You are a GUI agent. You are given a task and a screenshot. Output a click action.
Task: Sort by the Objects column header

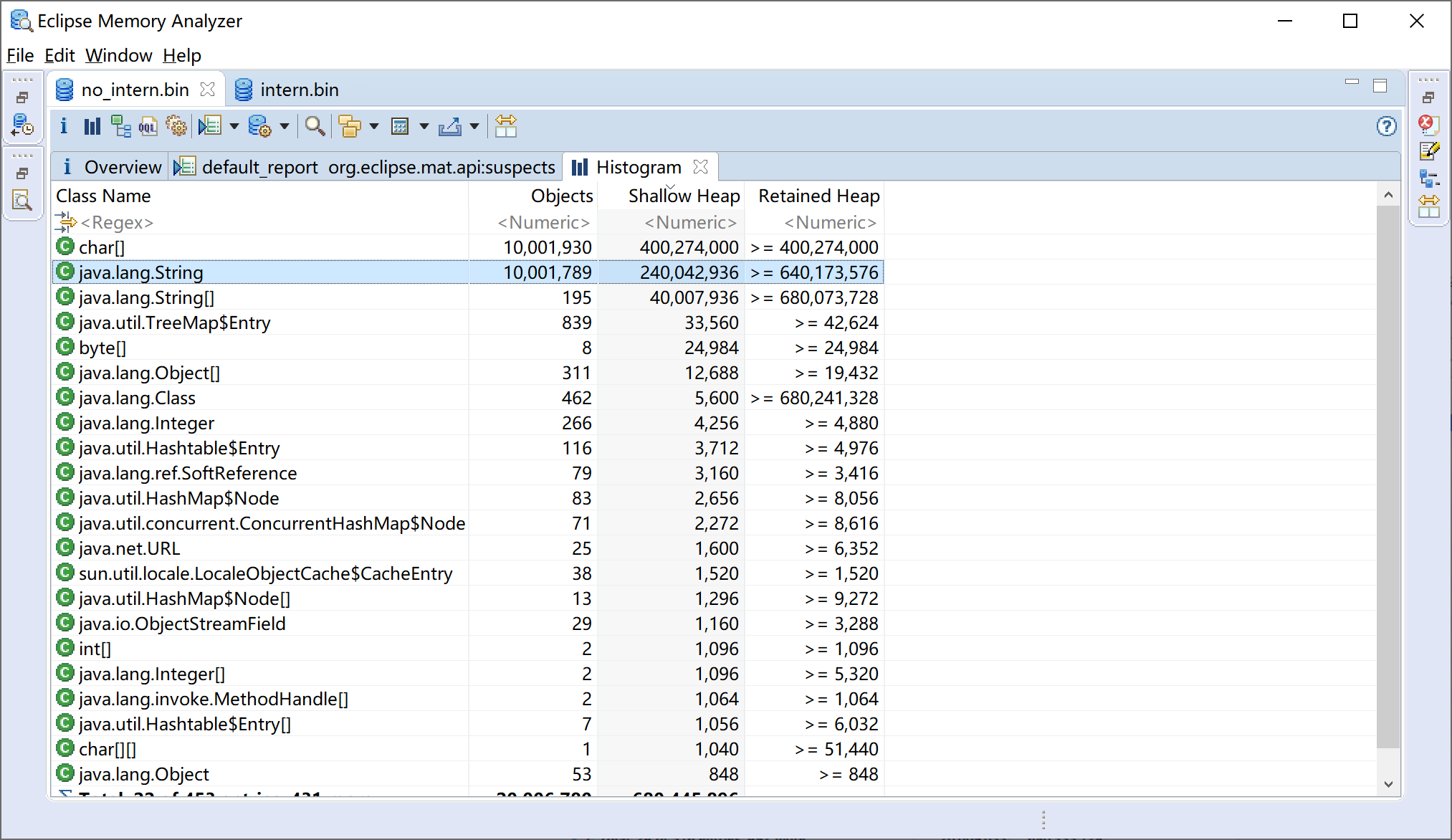(532, 196)
